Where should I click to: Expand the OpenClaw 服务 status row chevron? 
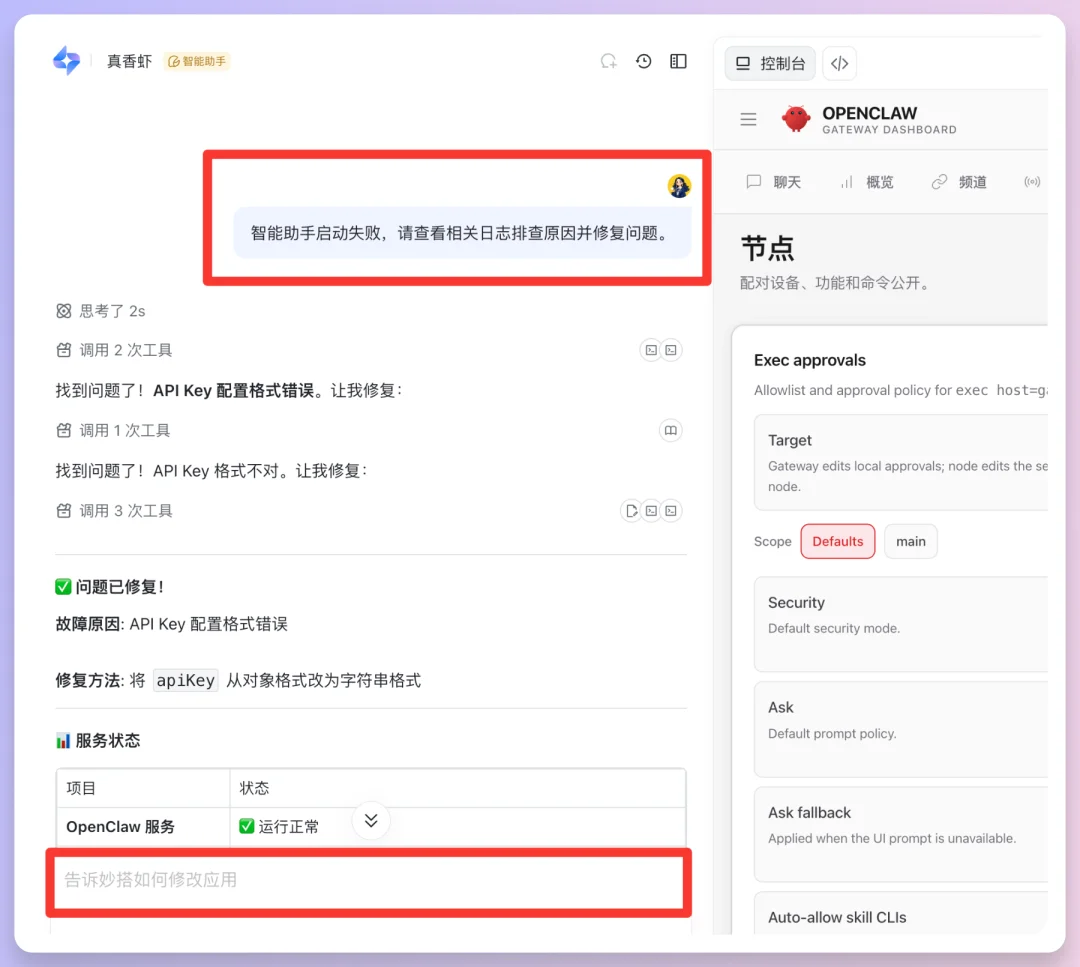coord(370,820)
